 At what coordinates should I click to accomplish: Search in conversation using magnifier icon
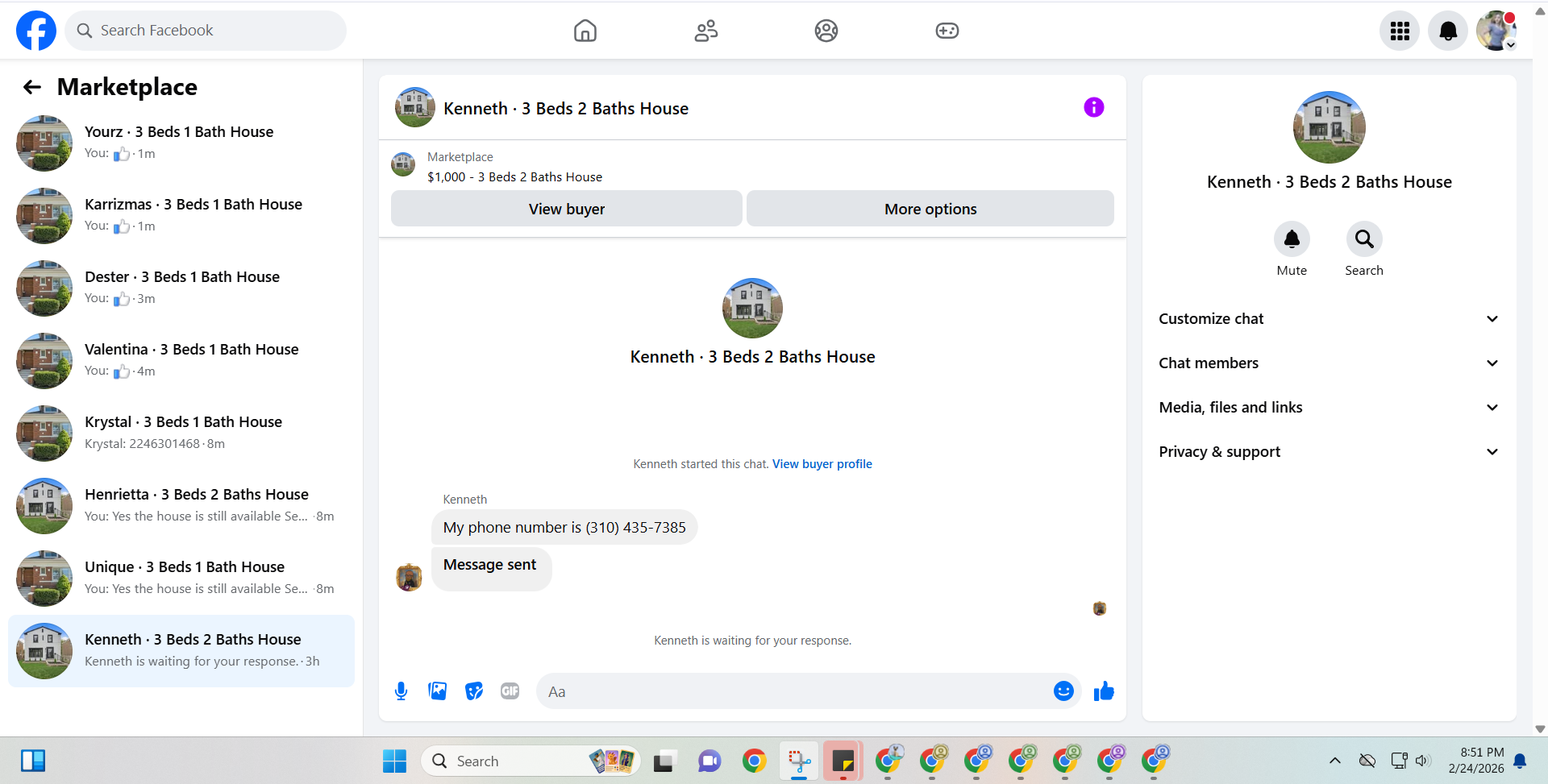(x=1364, y=239)
